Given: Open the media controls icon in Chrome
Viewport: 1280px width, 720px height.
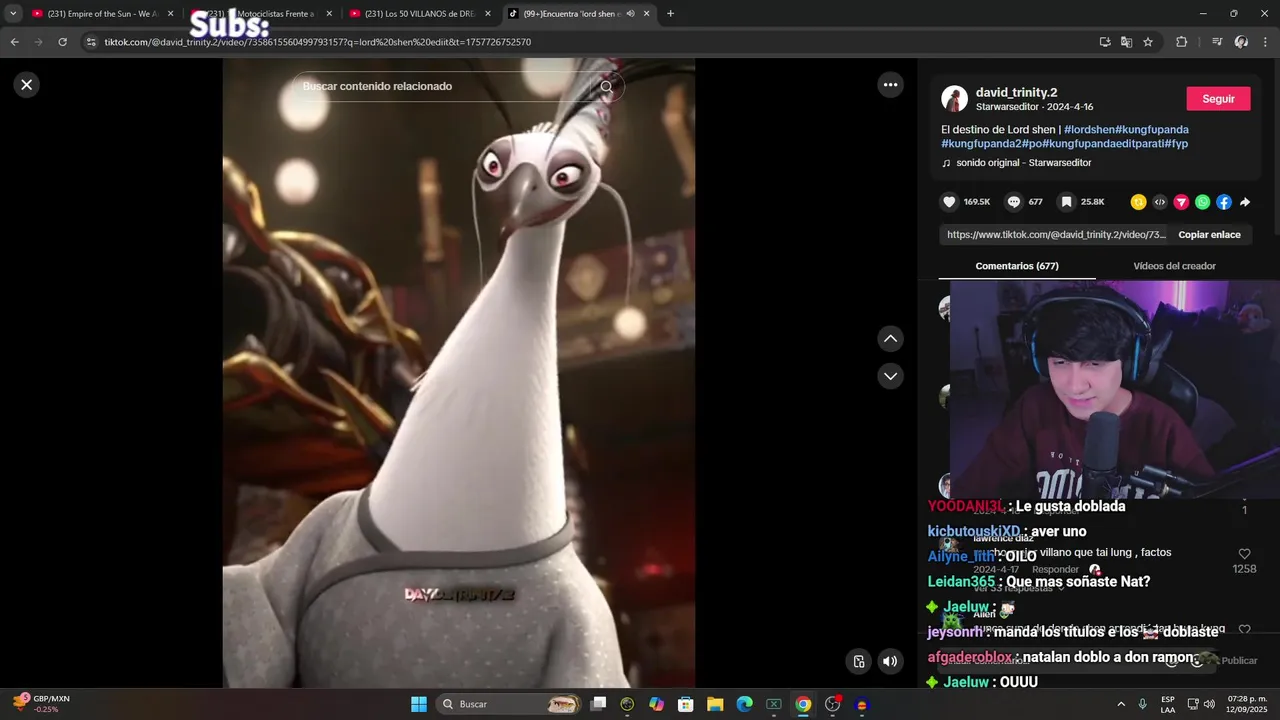Looking at the screenshot, I should coord(1217,42).
